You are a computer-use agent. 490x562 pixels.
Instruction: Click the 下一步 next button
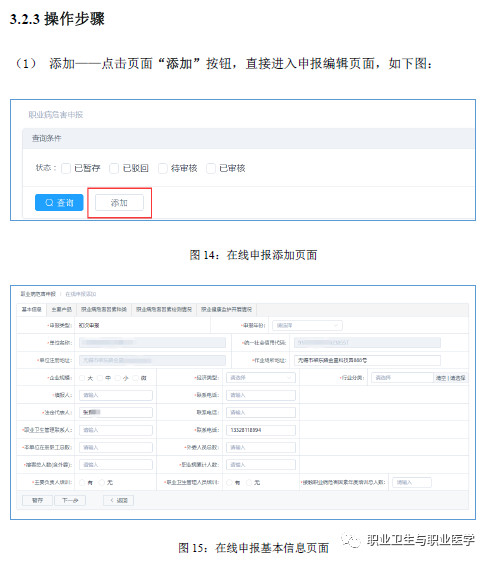point(70,500)
